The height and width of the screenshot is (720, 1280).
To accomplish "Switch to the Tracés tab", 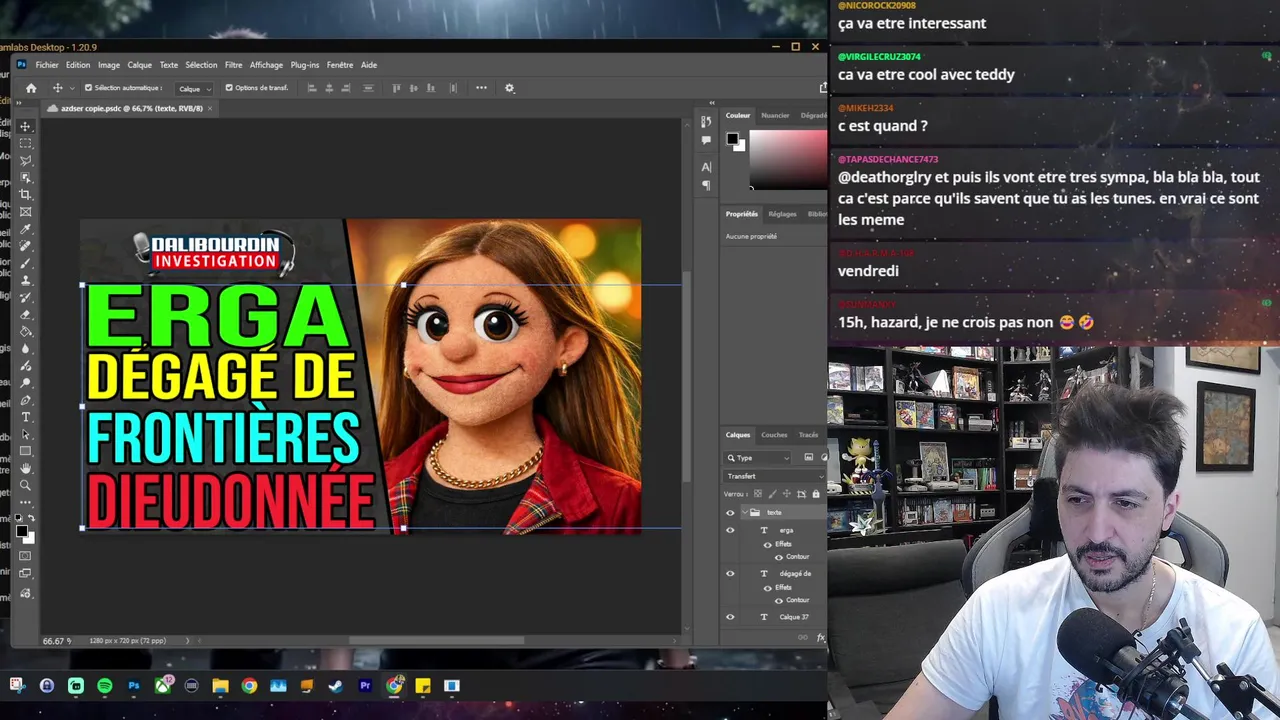I will 809,435.
